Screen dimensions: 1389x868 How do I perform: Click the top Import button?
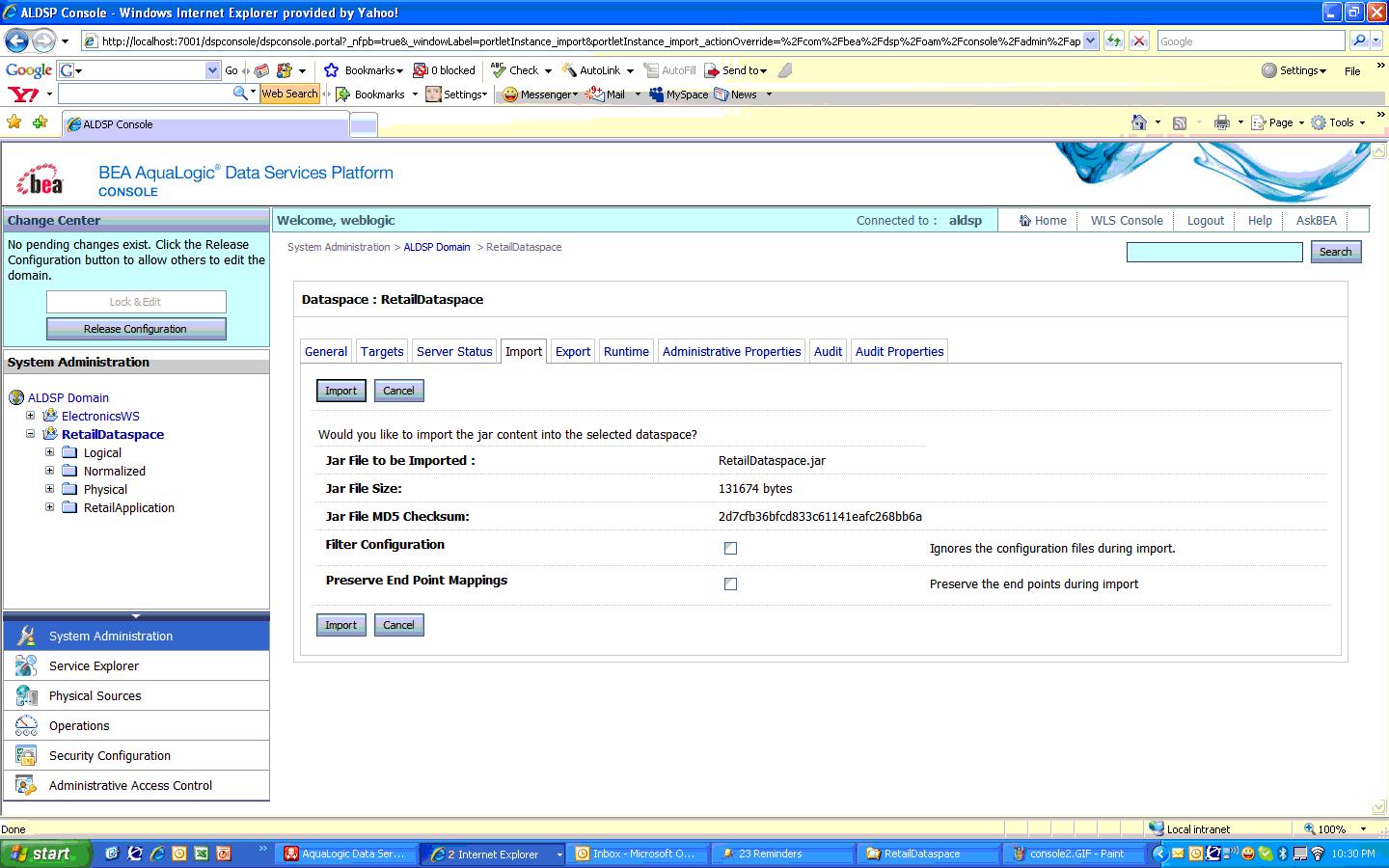pos(340,391)
